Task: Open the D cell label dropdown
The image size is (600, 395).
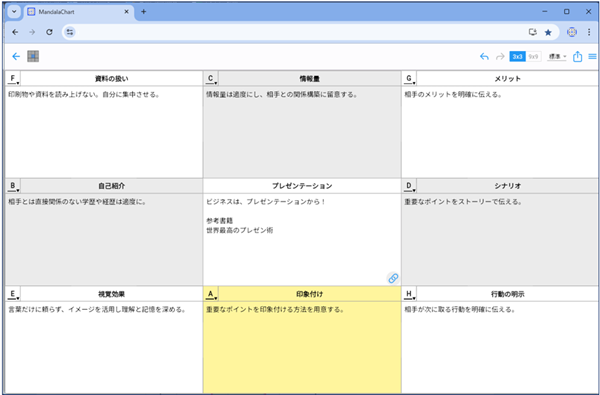Action: 410,186
